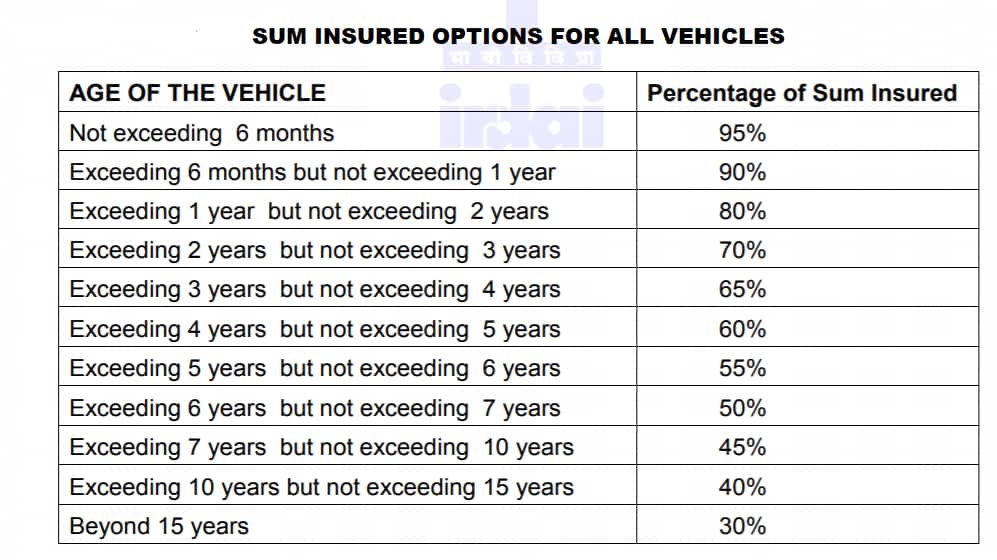The height and width of the screenshot is (560, 997).
Task: Click the 45% percentage cell
Action: 742,447
